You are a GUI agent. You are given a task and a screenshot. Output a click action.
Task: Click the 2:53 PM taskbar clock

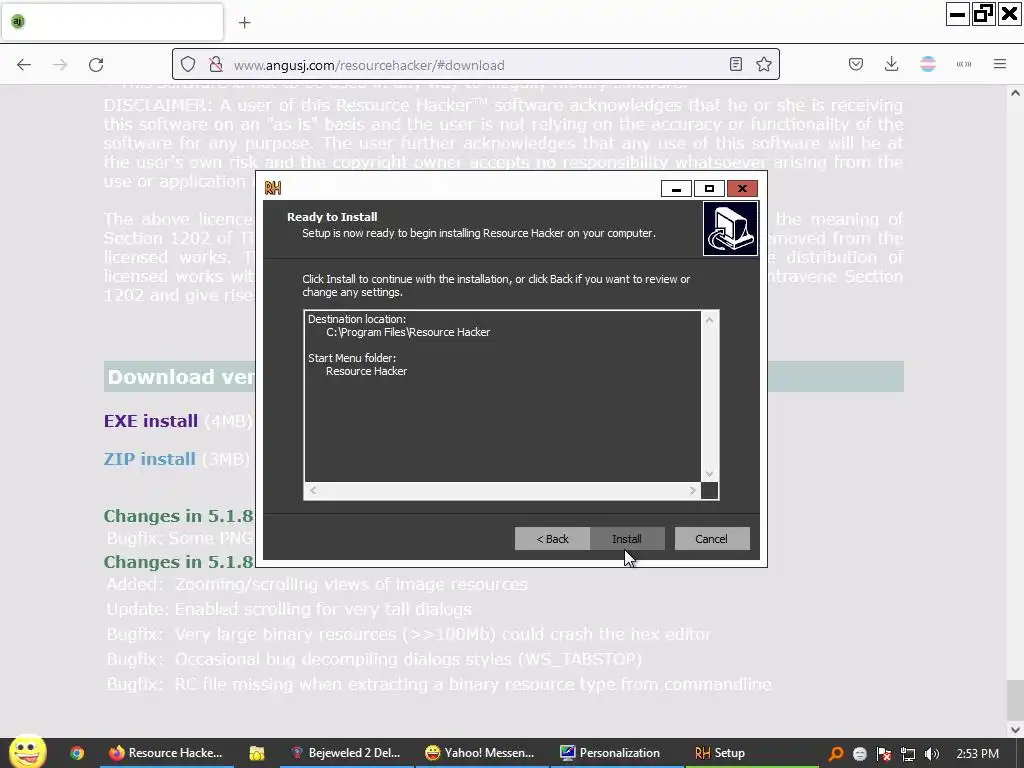point(978,753)
